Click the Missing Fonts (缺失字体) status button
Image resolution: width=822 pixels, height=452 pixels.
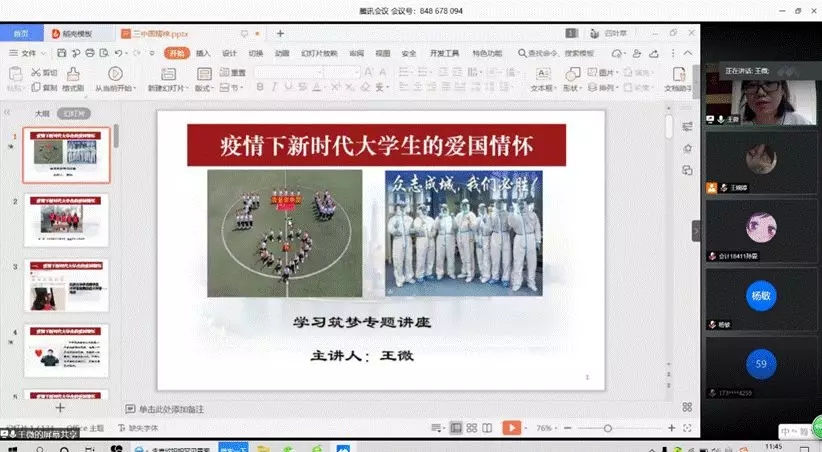[138, 428]
